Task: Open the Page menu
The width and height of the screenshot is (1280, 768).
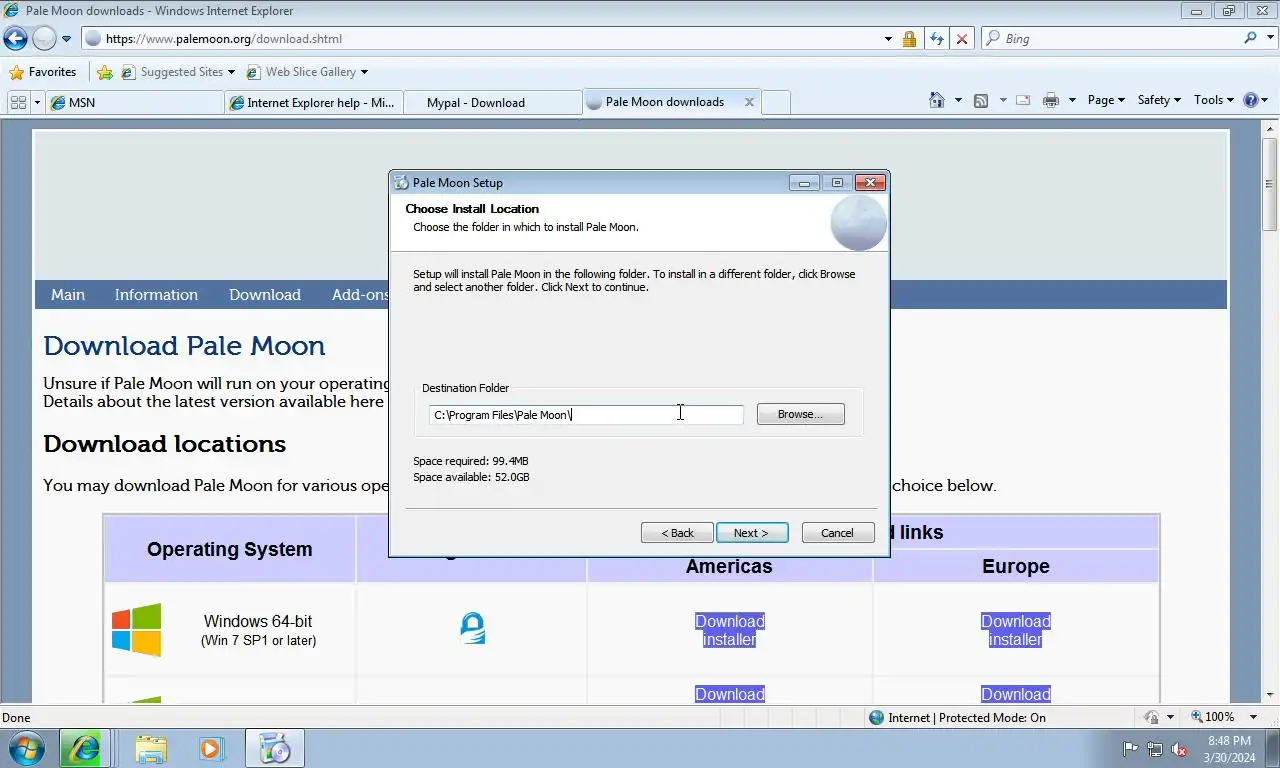Action: pos(1106,100)
